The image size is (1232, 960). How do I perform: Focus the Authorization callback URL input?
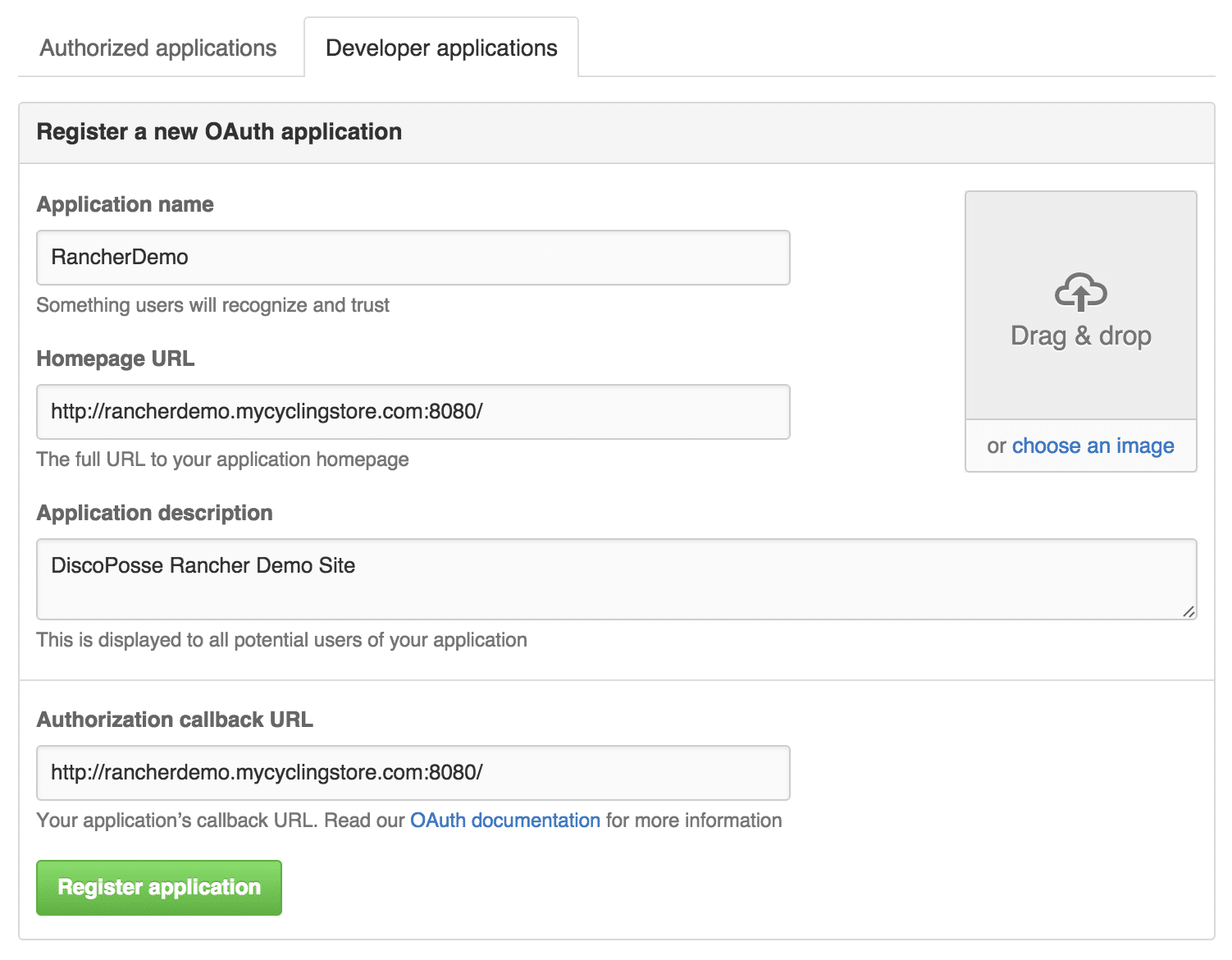click(413, 773)
